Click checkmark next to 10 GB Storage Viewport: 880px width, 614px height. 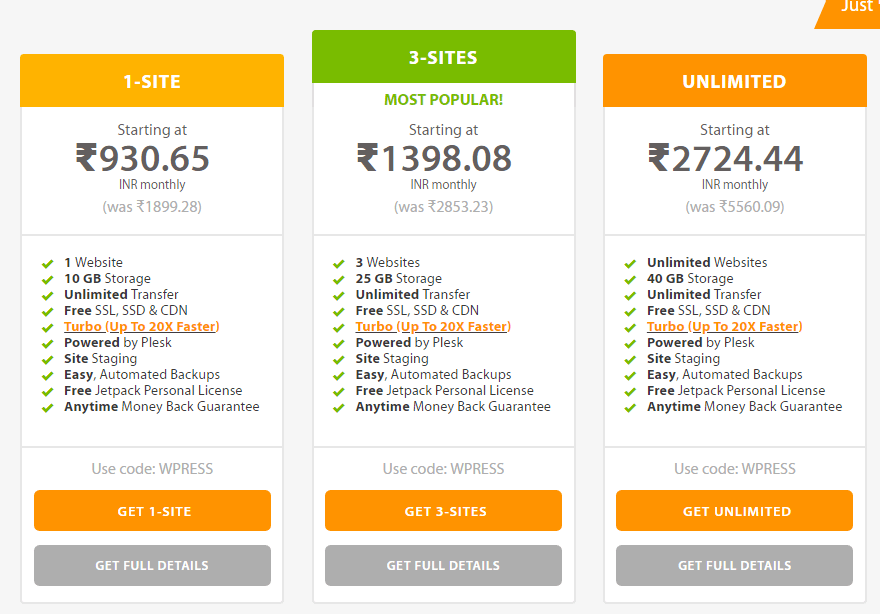click(47, 280)
